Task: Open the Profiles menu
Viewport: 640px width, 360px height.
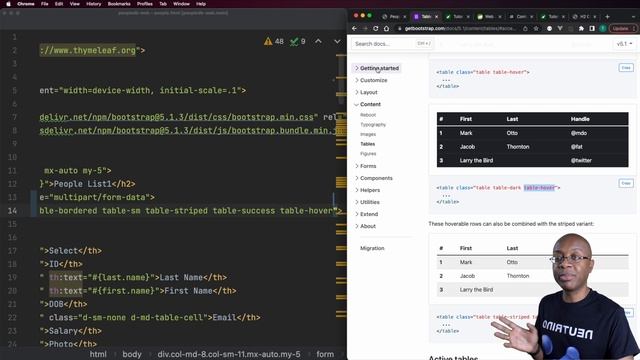Action: (144, 4)
